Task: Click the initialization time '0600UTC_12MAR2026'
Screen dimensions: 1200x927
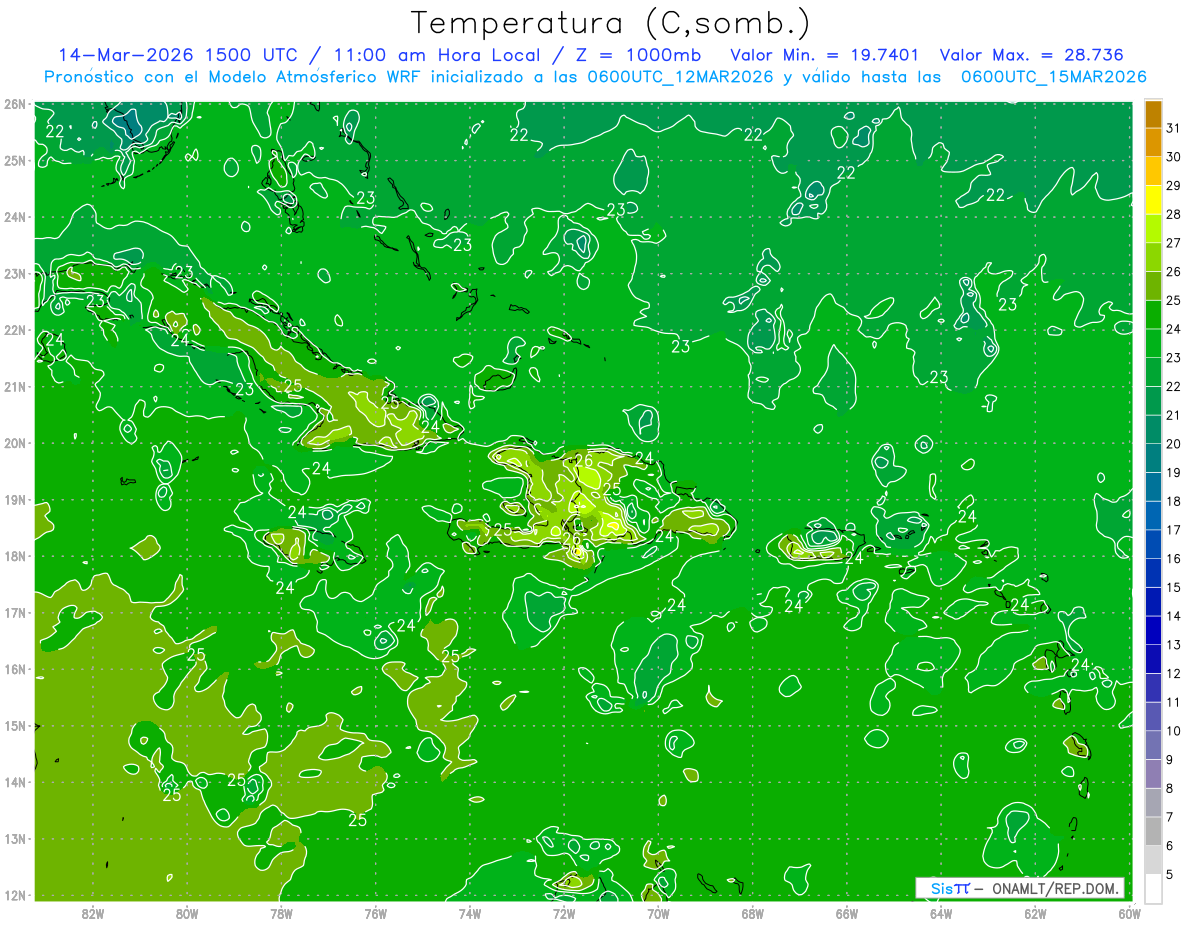Action: (x=680, y=77)
